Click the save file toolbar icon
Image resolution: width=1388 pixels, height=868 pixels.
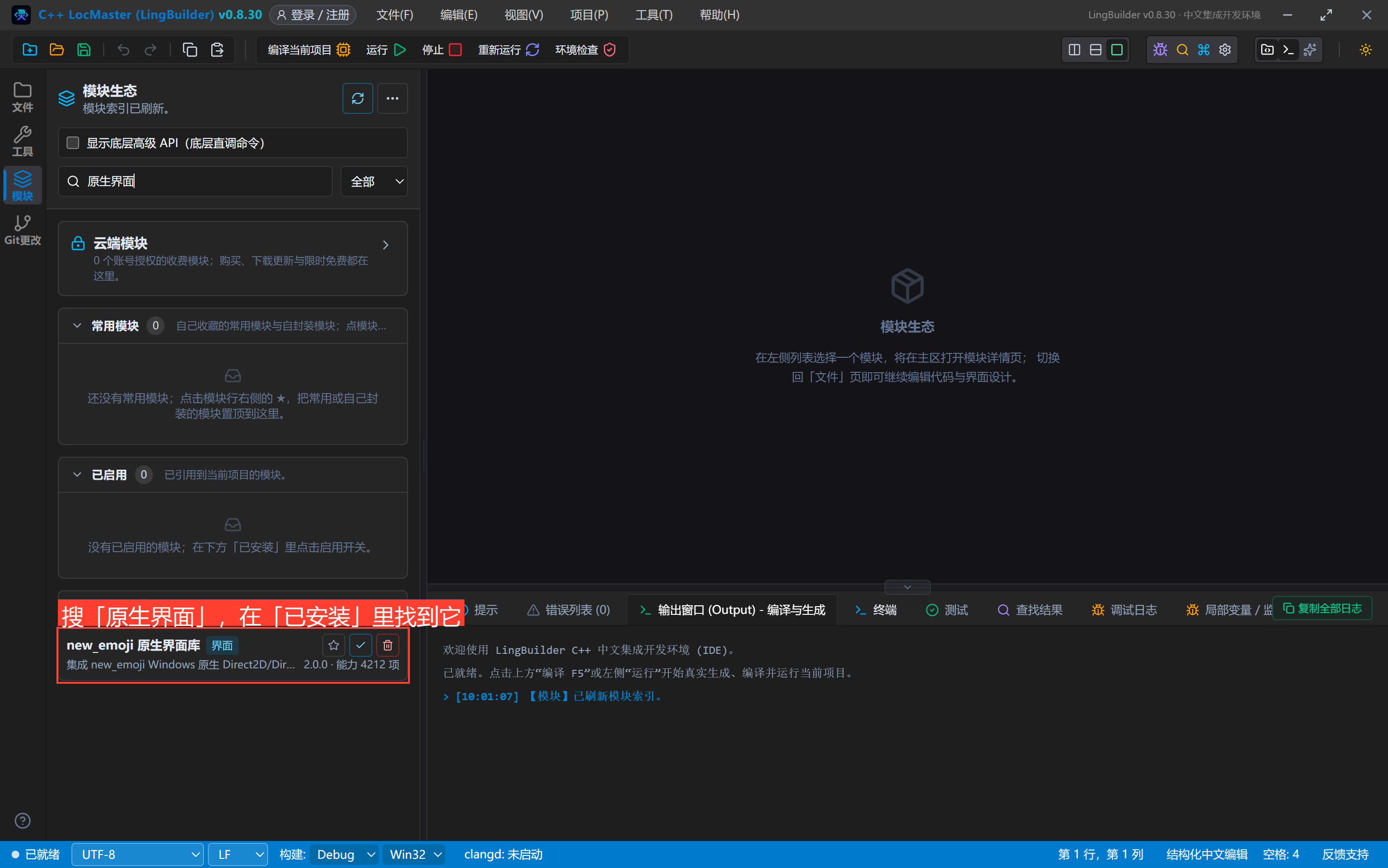pyautogui.click(x=84, y=50)
